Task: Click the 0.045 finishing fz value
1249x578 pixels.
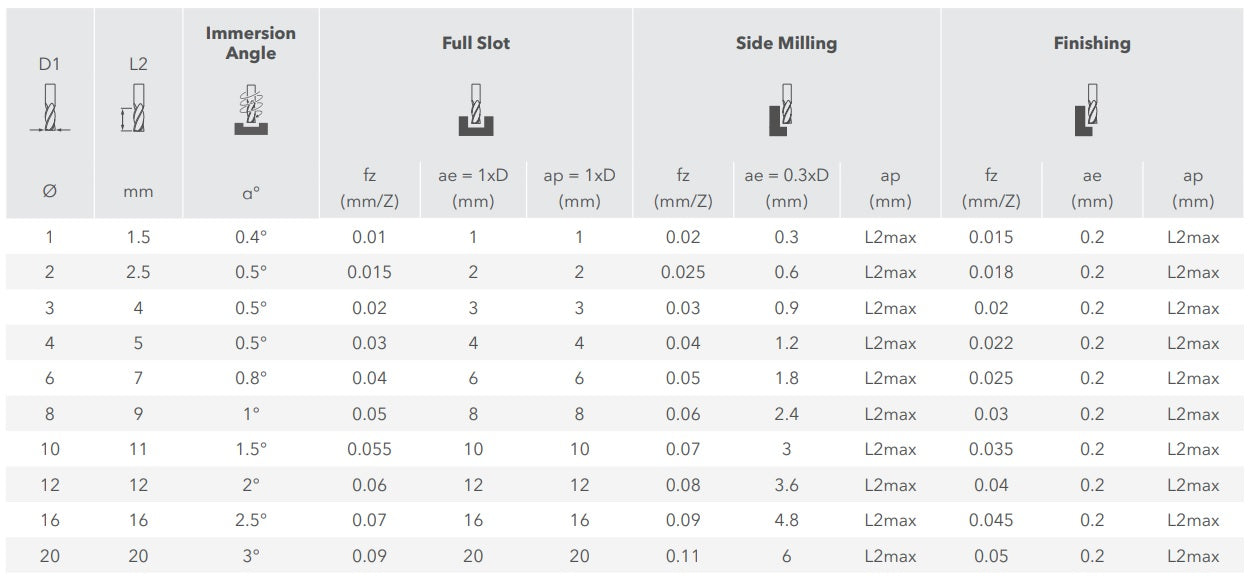Action: pos(990,520)
